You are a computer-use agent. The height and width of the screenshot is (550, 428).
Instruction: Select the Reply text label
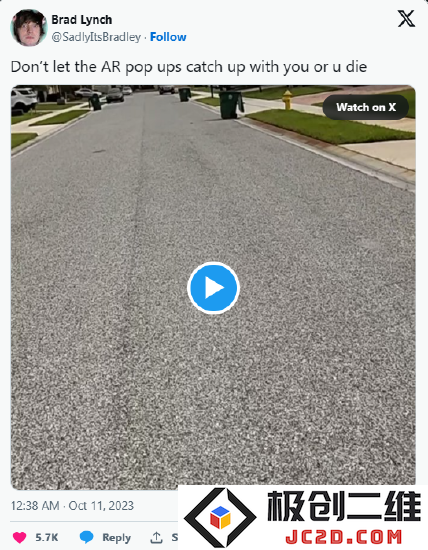[116, 537]
